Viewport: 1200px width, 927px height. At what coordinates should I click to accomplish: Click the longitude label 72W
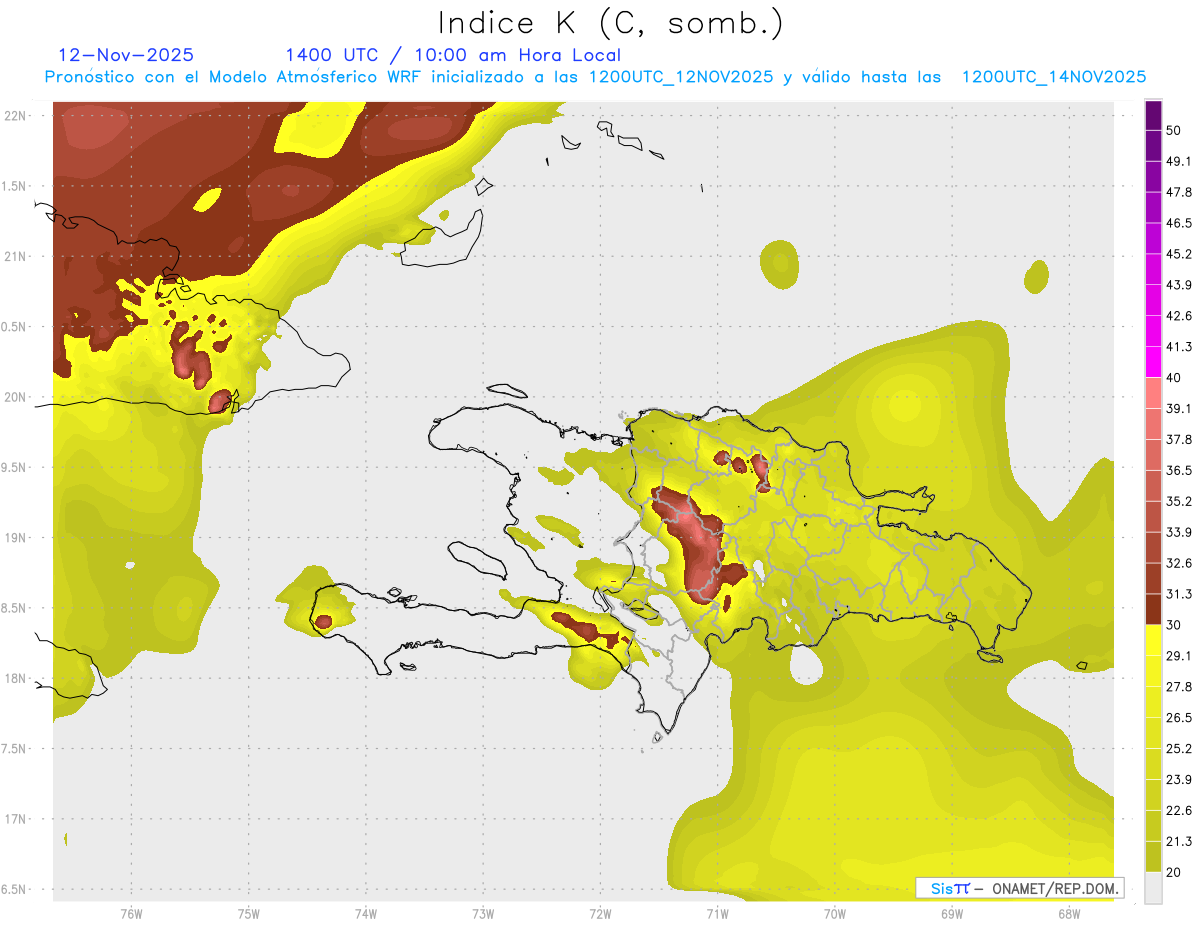(600, 913)
